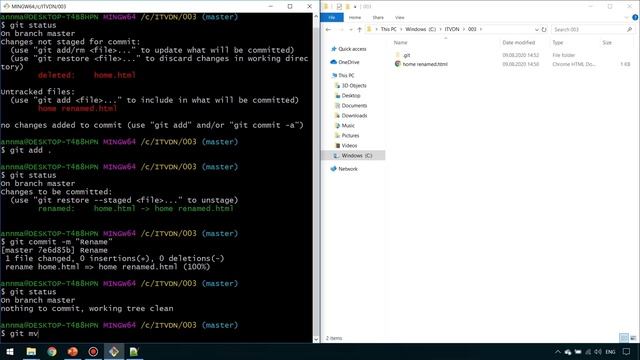
Task: Click the ENG language indicator
Action: [610, 352]
